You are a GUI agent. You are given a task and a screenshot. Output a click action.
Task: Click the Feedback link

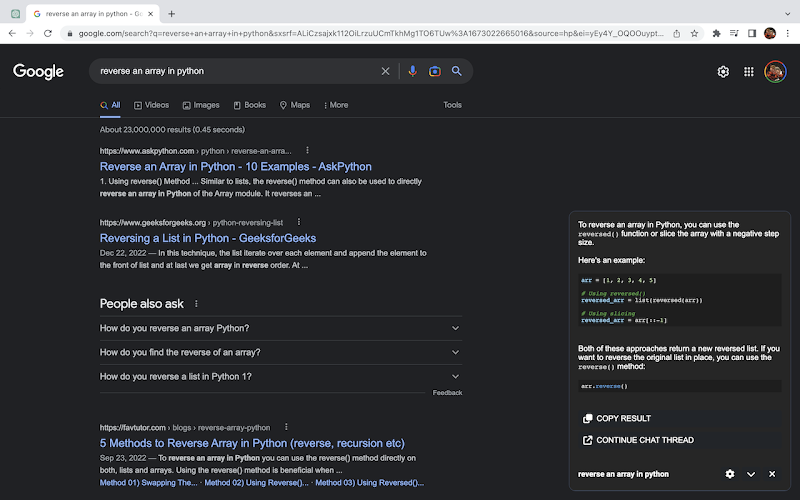pyautogui.click(x=447, y=393)
